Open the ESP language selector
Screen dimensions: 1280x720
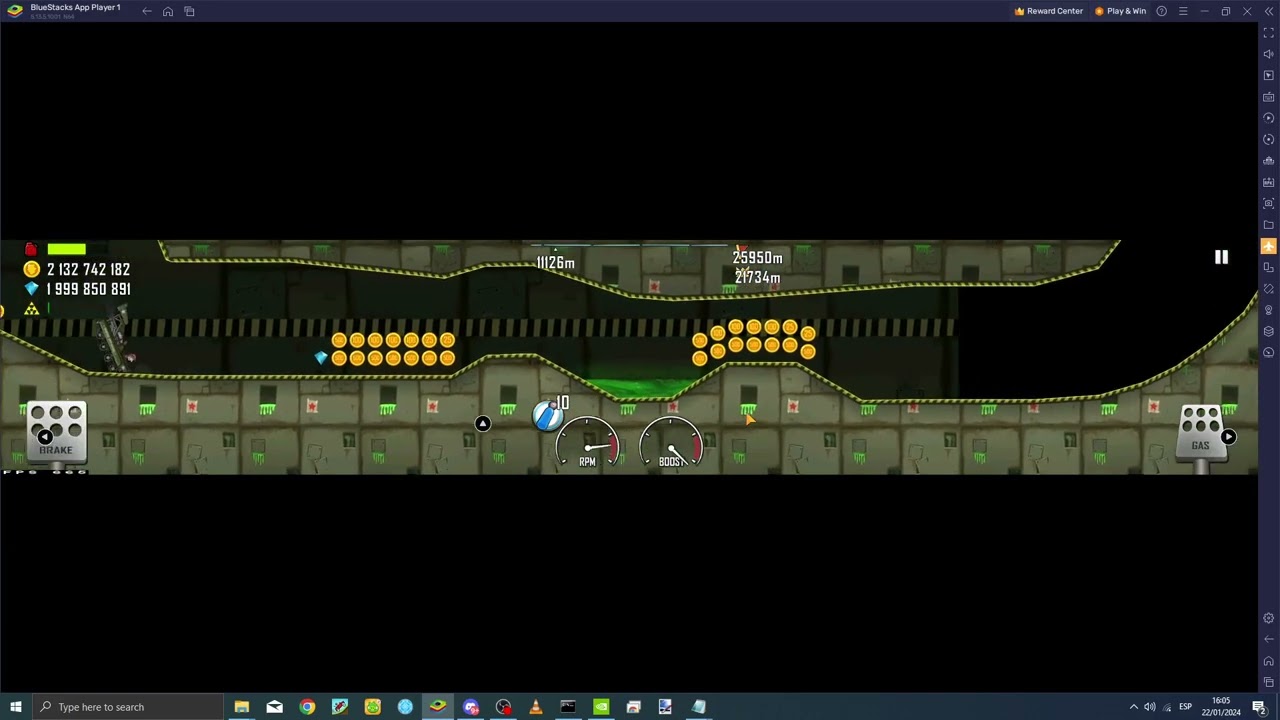(1185, 707)
